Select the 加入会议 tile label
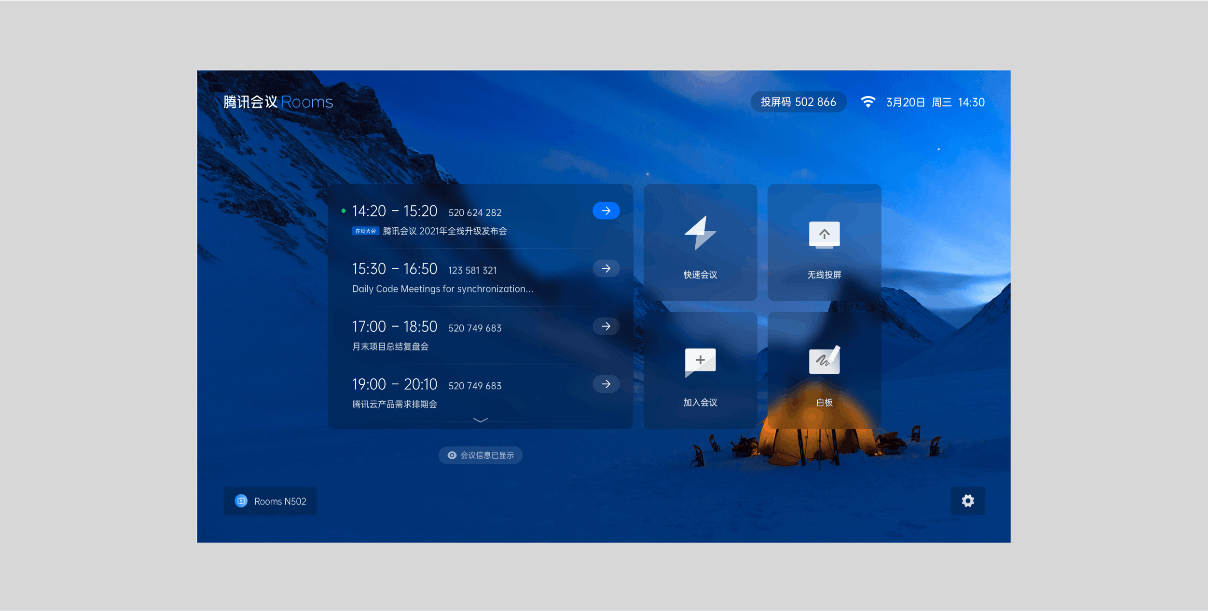Viewport: 1208px width, 611px height. coord(700,403)
